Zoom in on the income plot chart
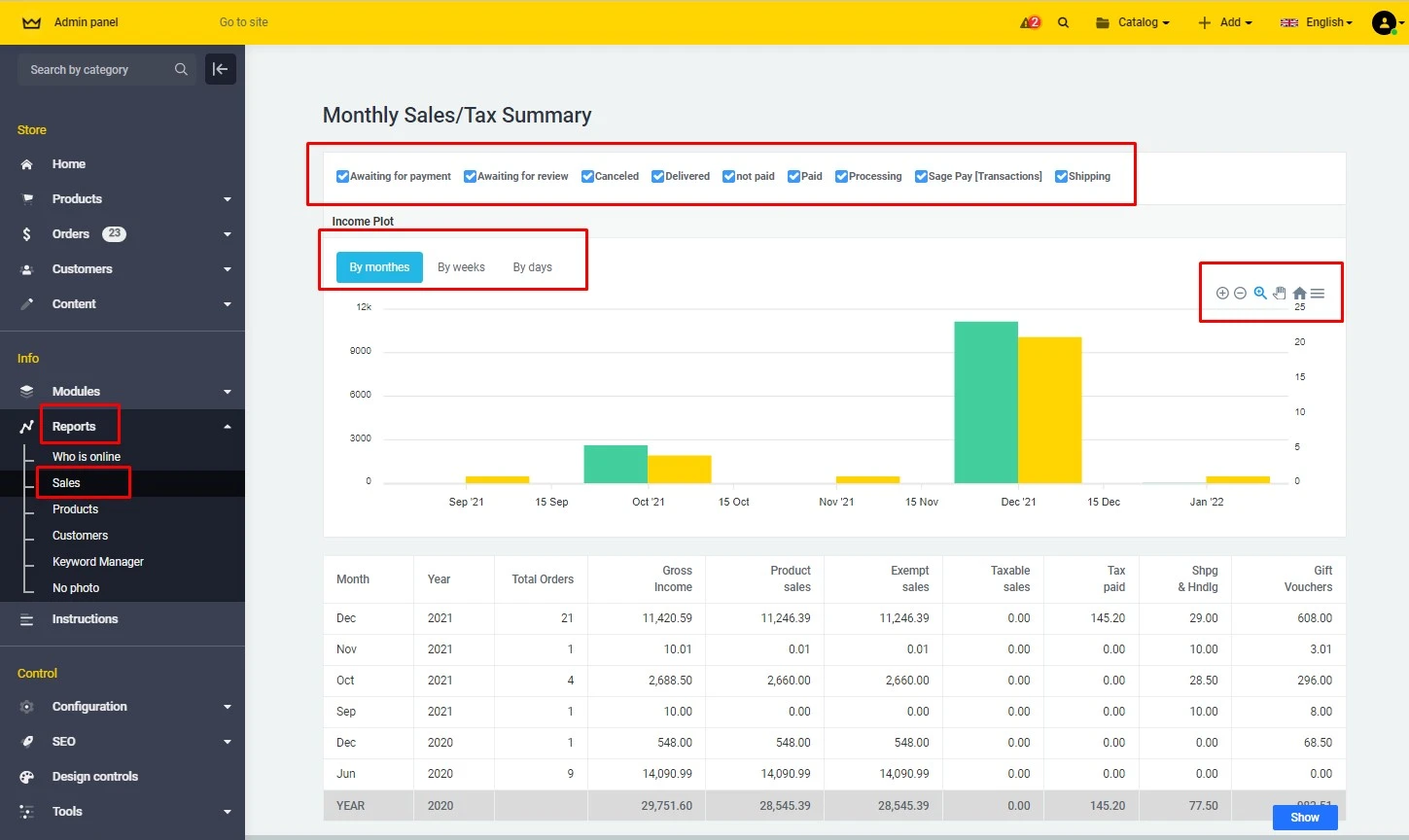 tap(1222, 293)
